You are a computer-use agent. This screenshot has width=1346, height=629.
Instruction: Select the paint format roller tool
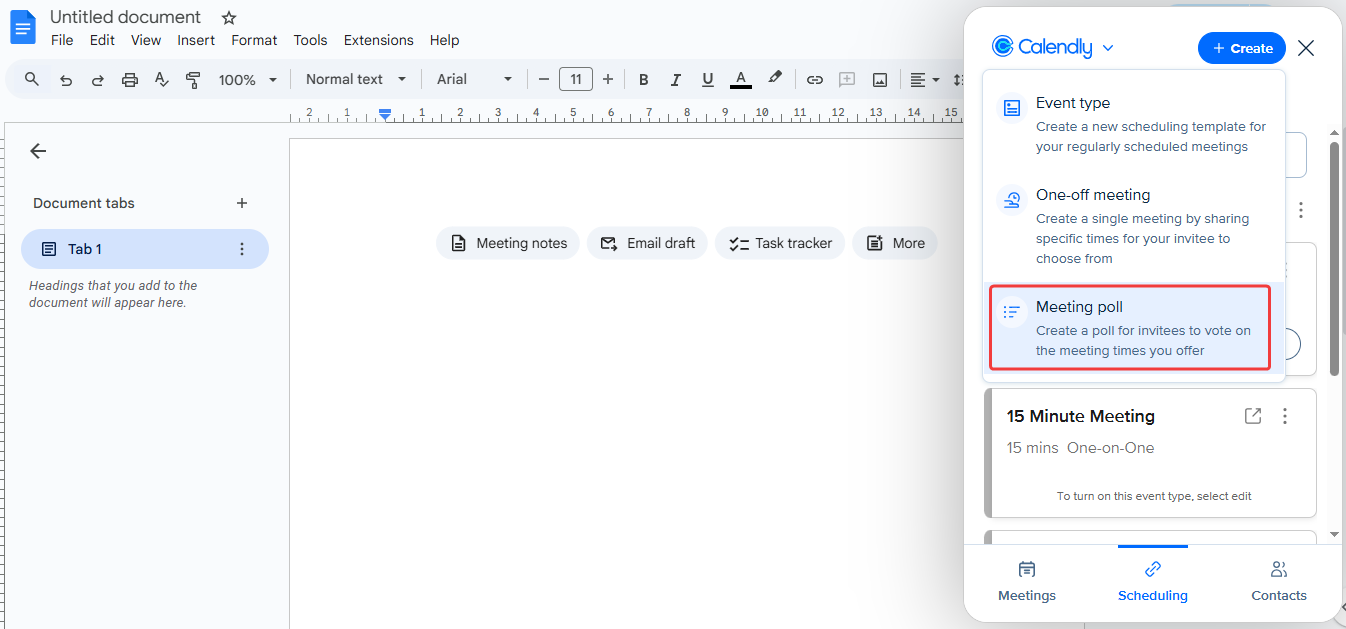point(193,80)
